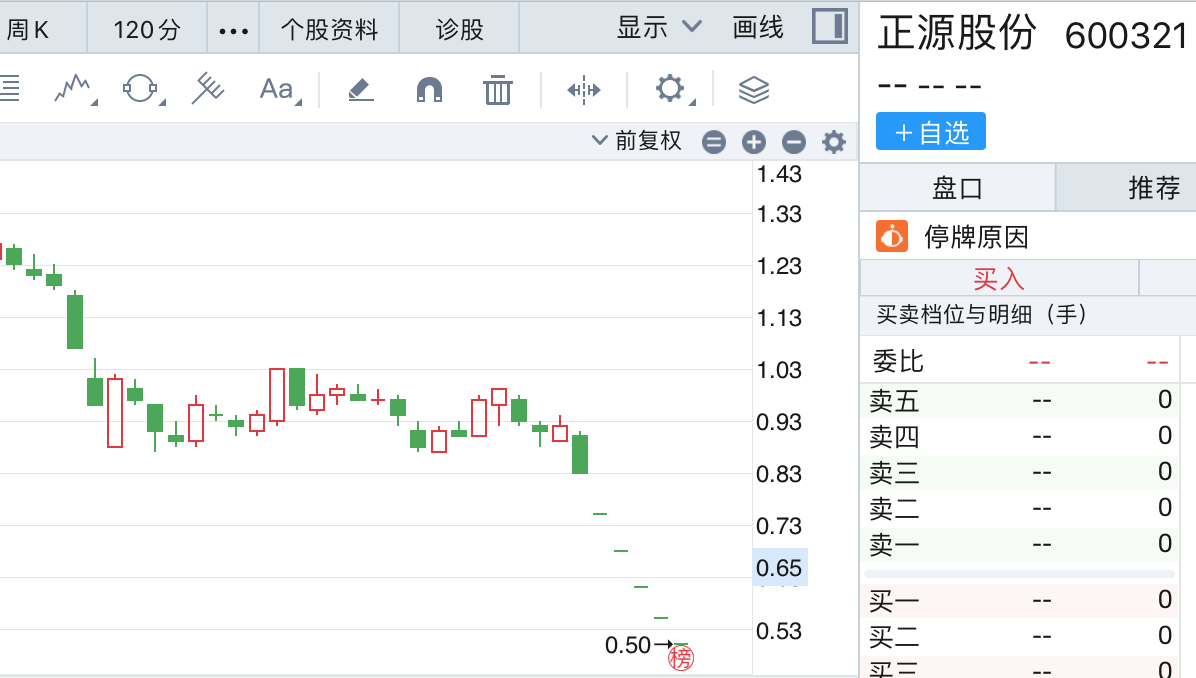Viewport: 1196px width, 678px height.
Task: Open the 个股资料 tab
Action: 329,29
